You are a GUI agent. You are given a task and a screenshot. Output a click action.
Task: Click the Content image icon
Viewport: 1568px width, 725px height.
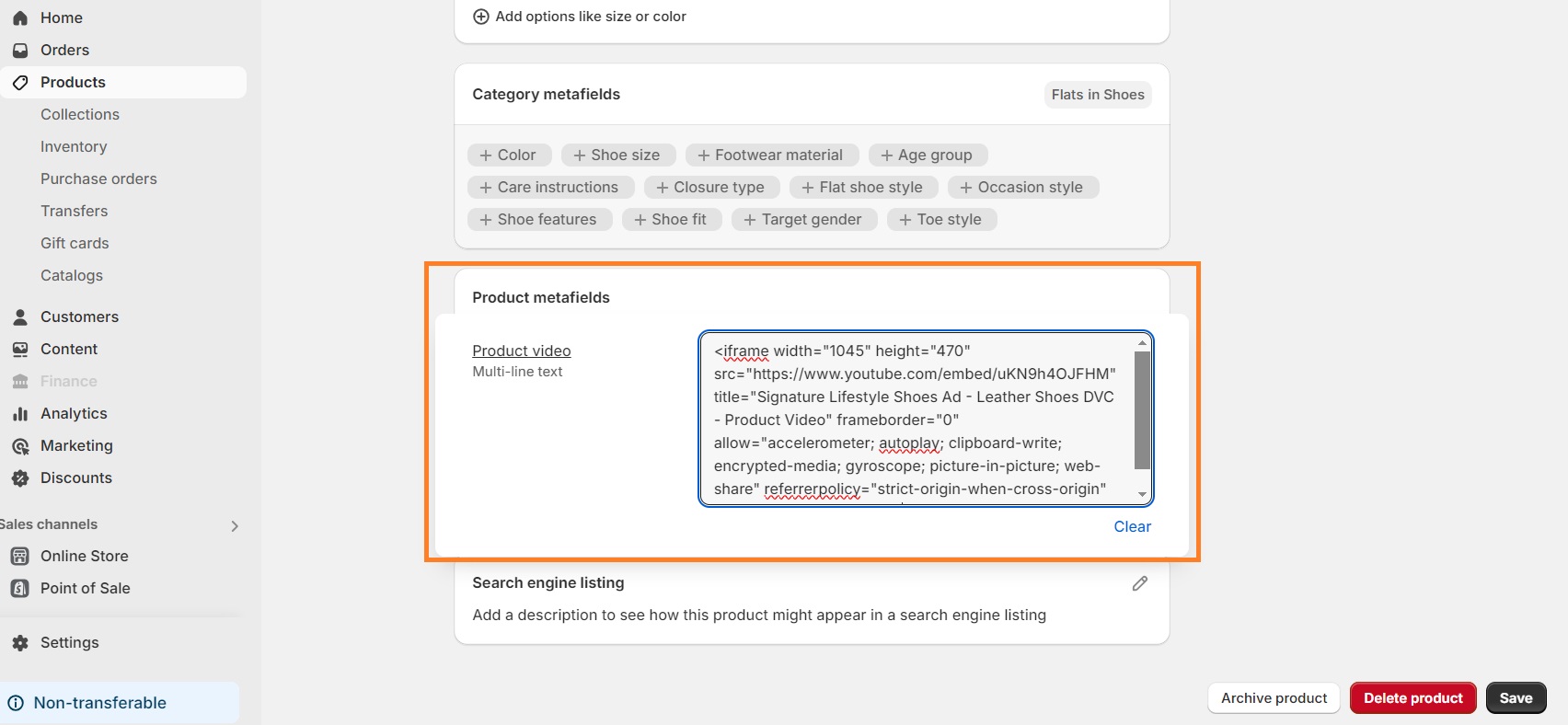pos(20,349)
